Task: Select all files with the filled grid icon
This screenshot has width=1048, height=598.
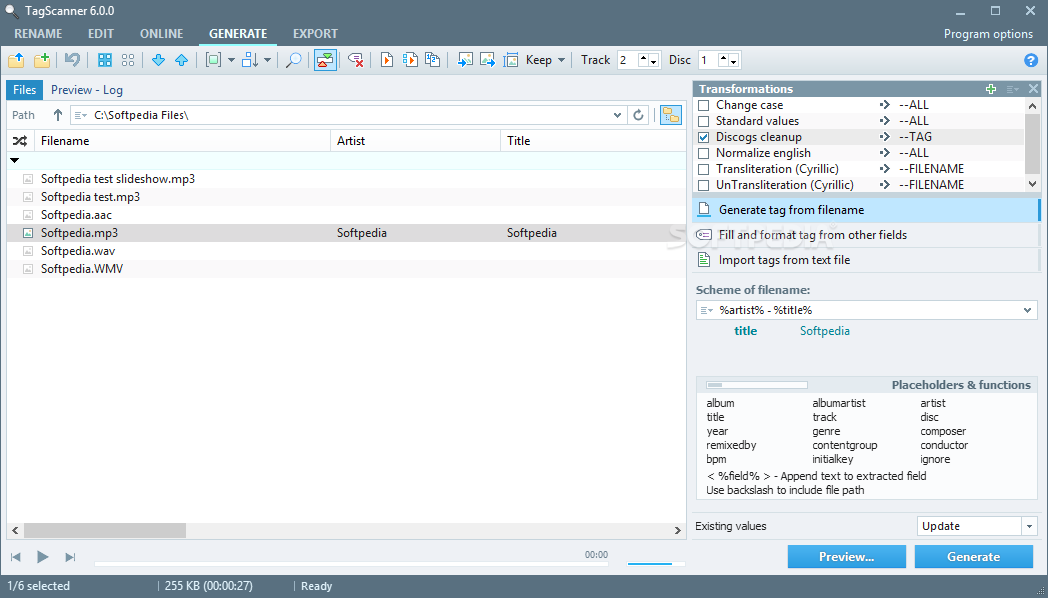Action: pyautogui.click(x=105, y=60)
